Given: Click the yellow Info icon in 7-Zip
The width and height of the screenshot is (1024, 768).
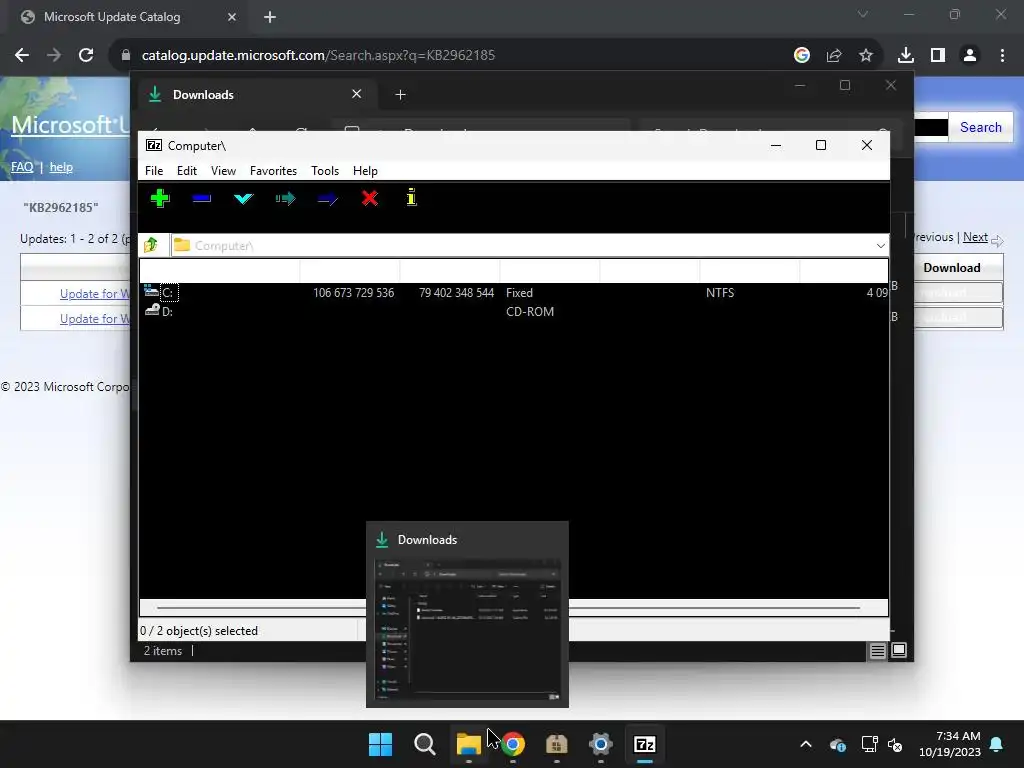Looking at the screenshot, I should point(411,197).
